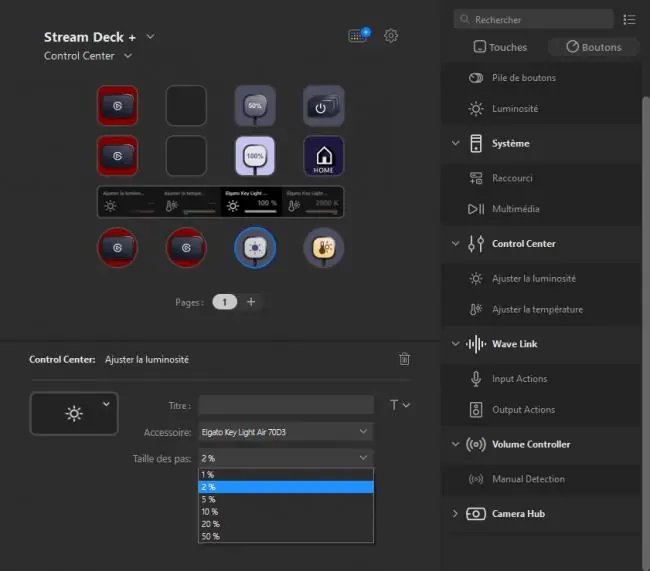
Task: Open the icon picker arrow on the sun preview
Action: (x=106, y=404)
